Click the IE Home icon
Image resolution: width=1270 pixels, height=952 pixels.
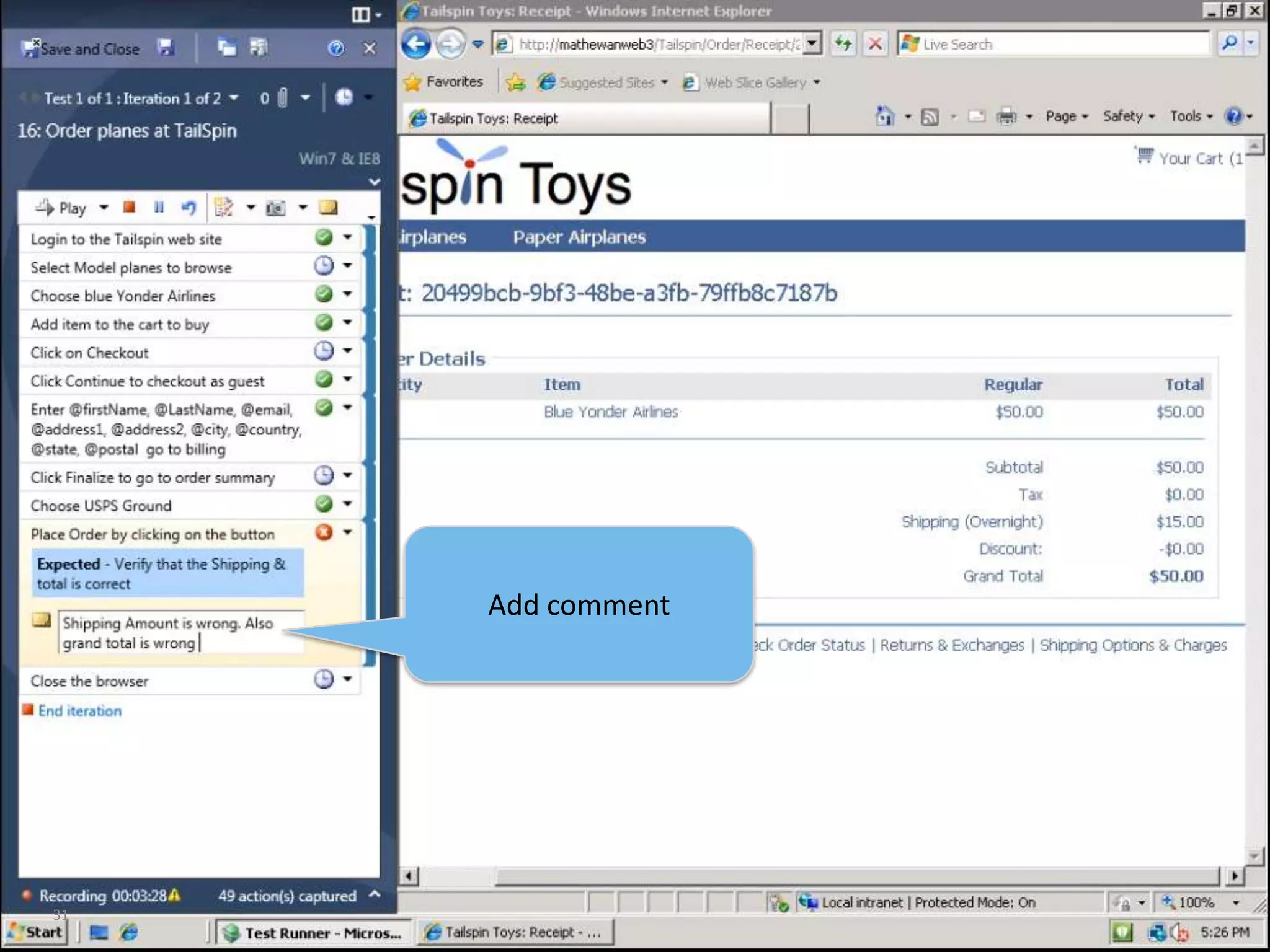click(x=885, y=116)
